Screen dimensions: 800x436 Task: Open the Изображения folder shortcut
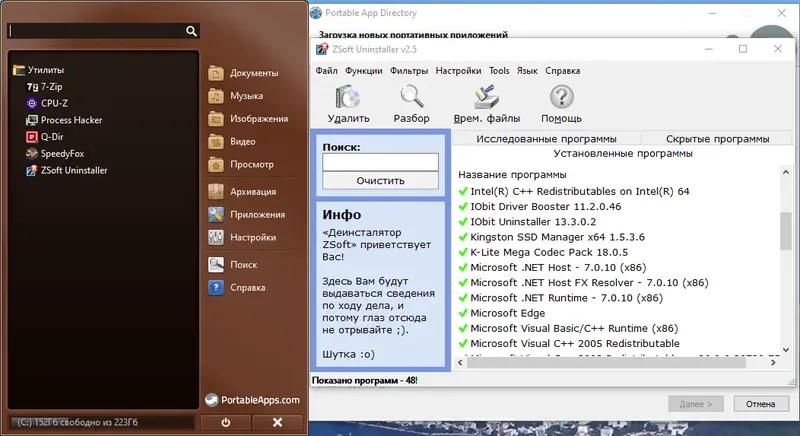pyautogui.click(x=248, y=119)
